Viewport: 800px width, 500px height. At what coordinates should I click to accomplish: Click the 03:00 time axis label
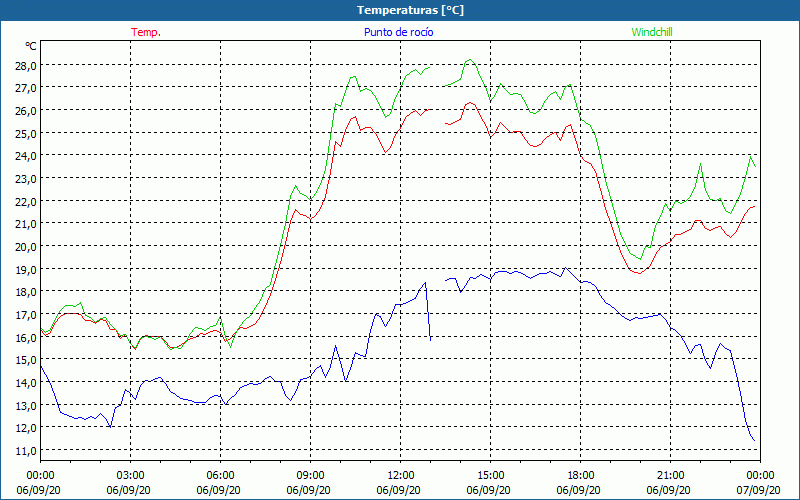coord(131,476)
